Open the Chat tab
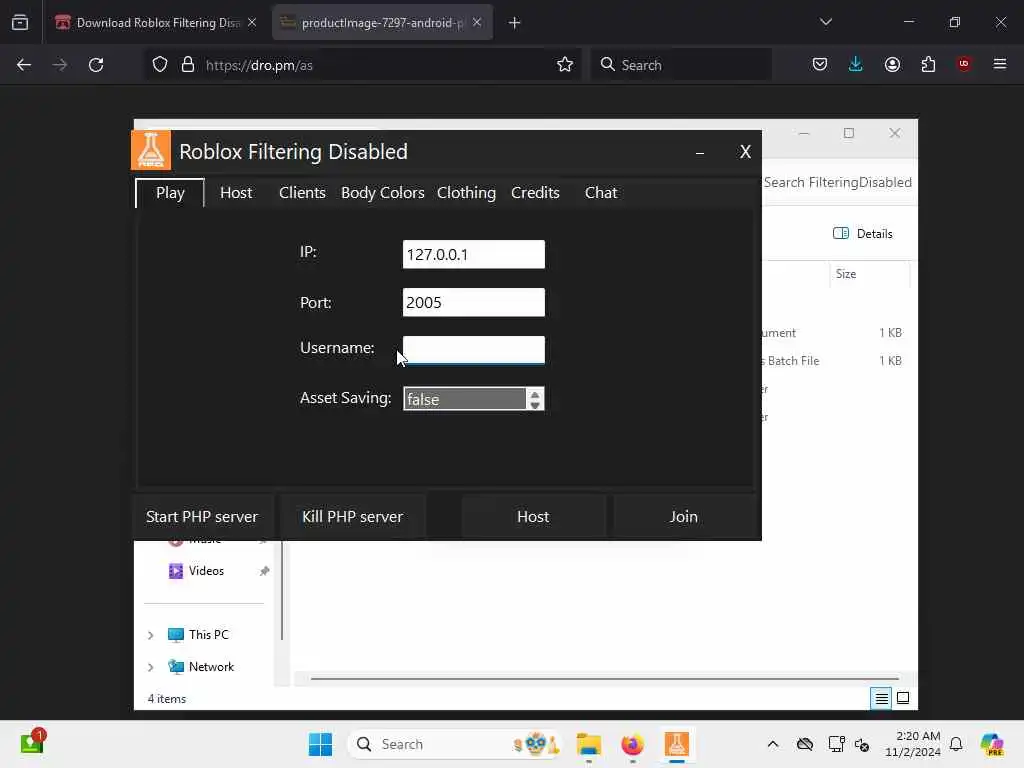Image resolution: width=1024 pixels, height=768 pixels. tap(600, 193)
